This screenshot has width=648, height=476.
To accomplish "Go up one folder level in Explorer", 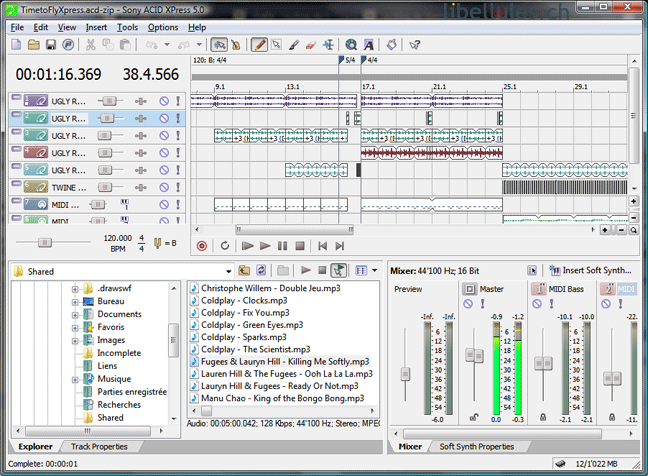I will (244, 271).
